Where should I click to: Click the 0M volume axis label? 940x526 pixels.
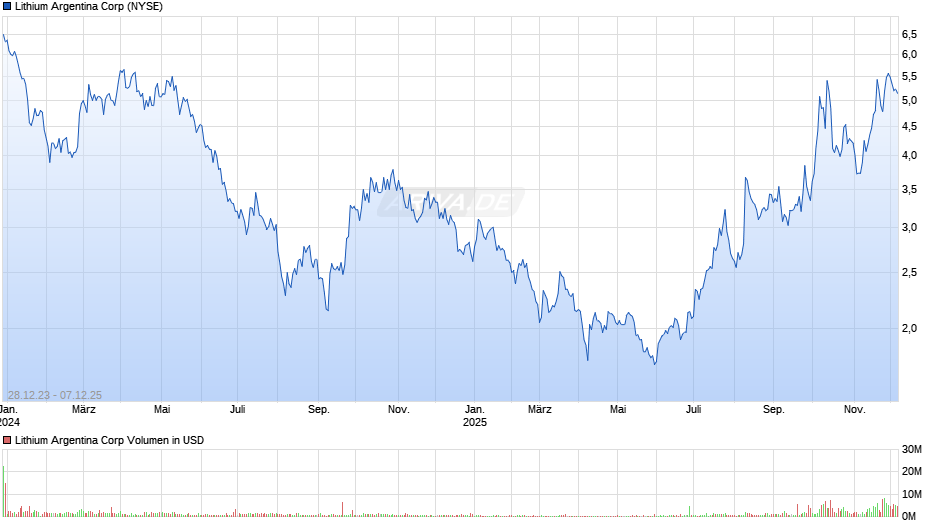coord(909,516)
